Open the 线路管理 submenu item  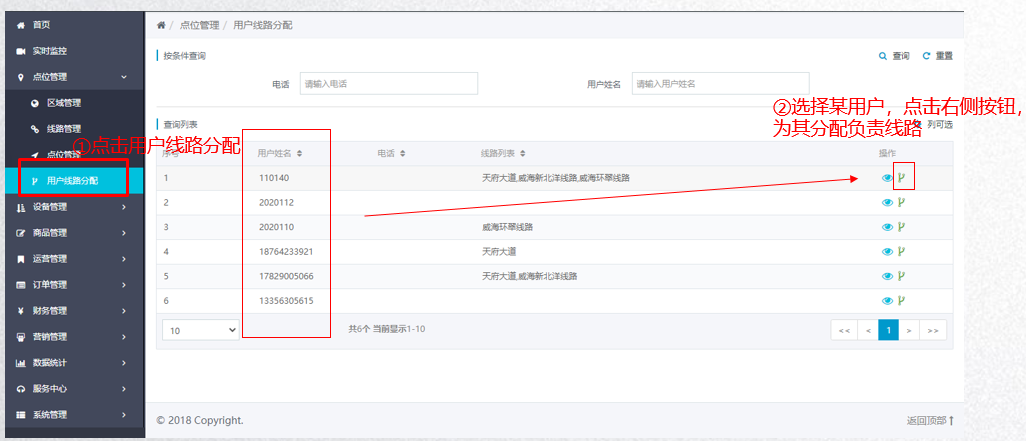[64, 129]
